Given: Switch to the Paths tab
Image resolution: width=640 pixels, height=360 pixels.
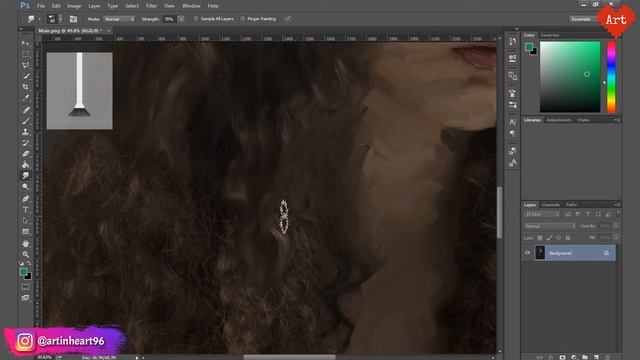Looking at the screenshot, I should tap(571, 204).
